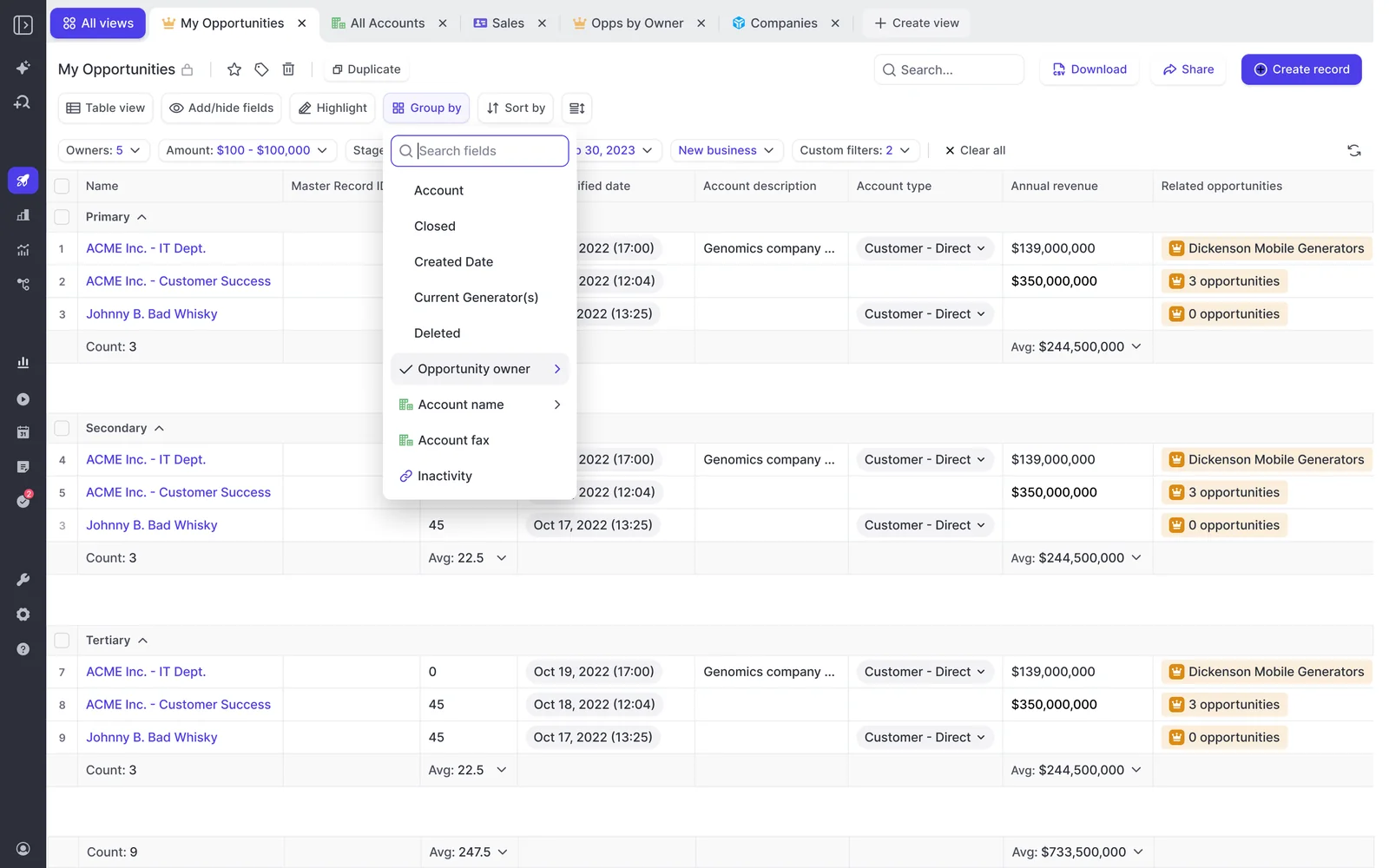The height and width of the screenshot is (868, 1389).
Task: Check the Secondary group checkbox
Action: [62, 428]
